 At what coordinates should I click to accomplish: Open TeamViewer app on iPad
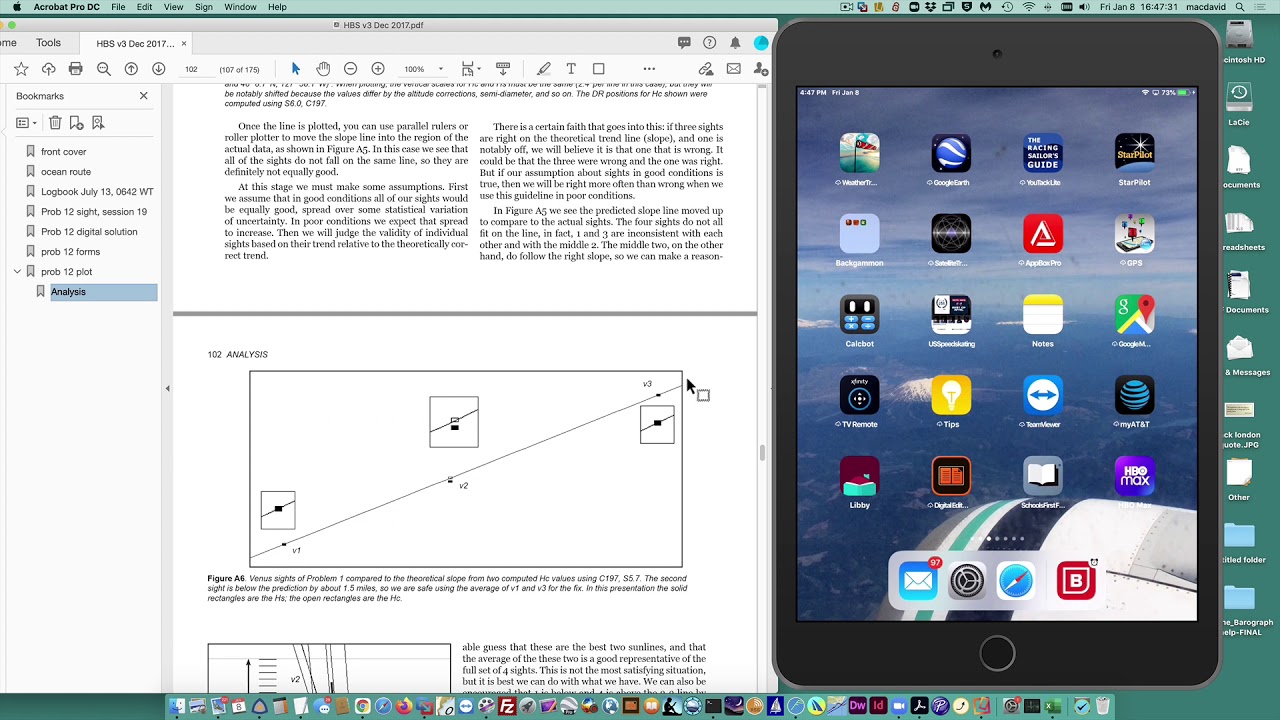(x=1043, y=395)
